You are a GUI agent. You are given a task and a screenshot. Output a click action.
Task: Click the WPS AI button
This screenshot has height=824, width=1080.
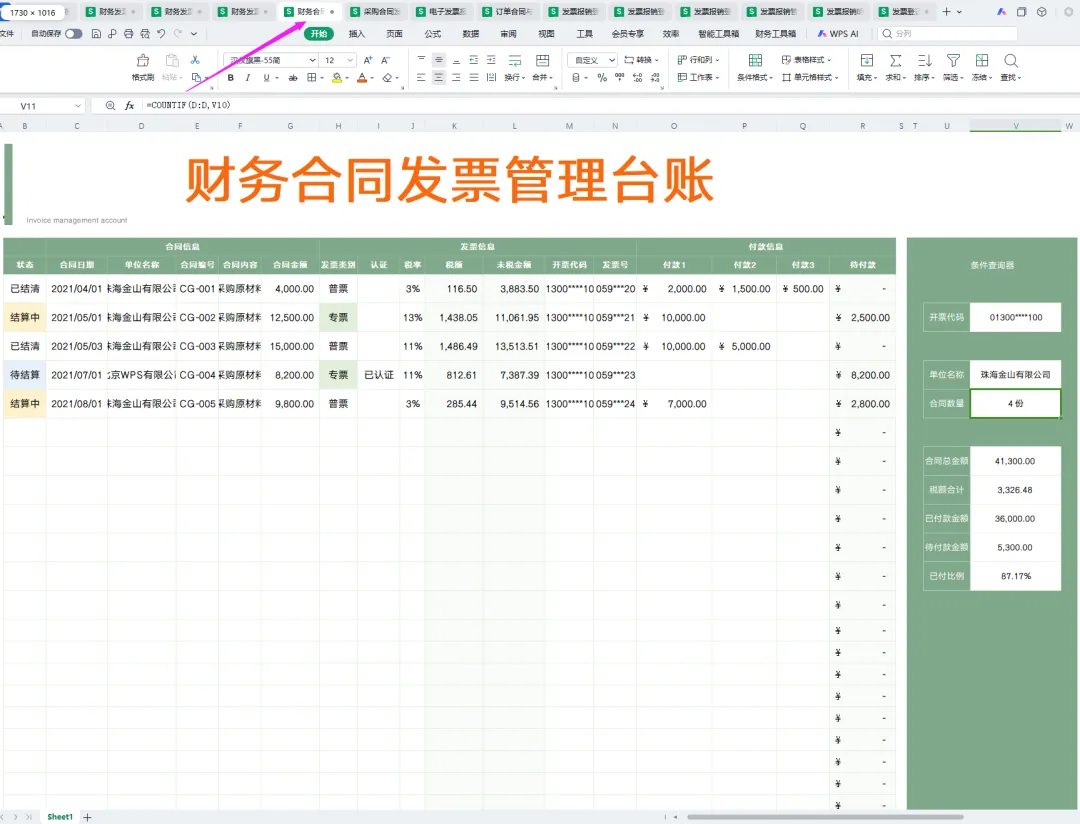[838, 34]
